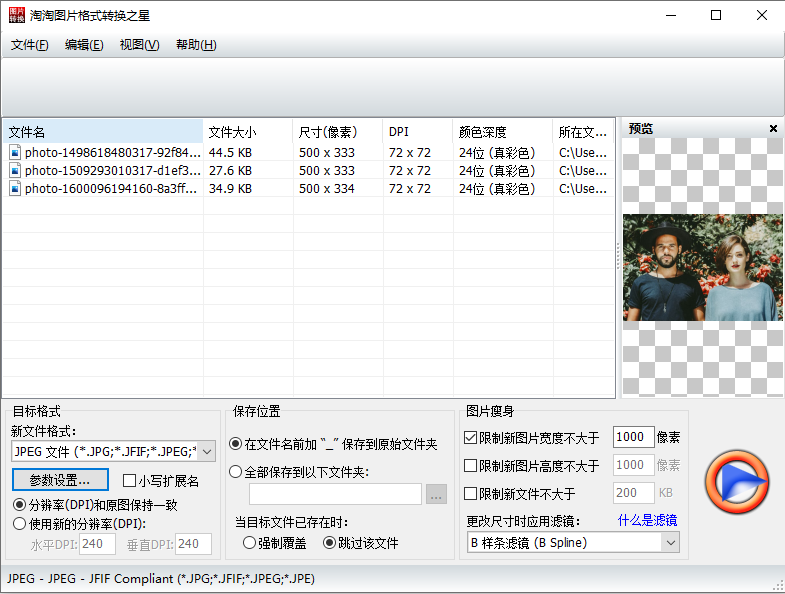Click the browse folder '...' button
This screenshot has height=594, width=785.
pos(436,494)
